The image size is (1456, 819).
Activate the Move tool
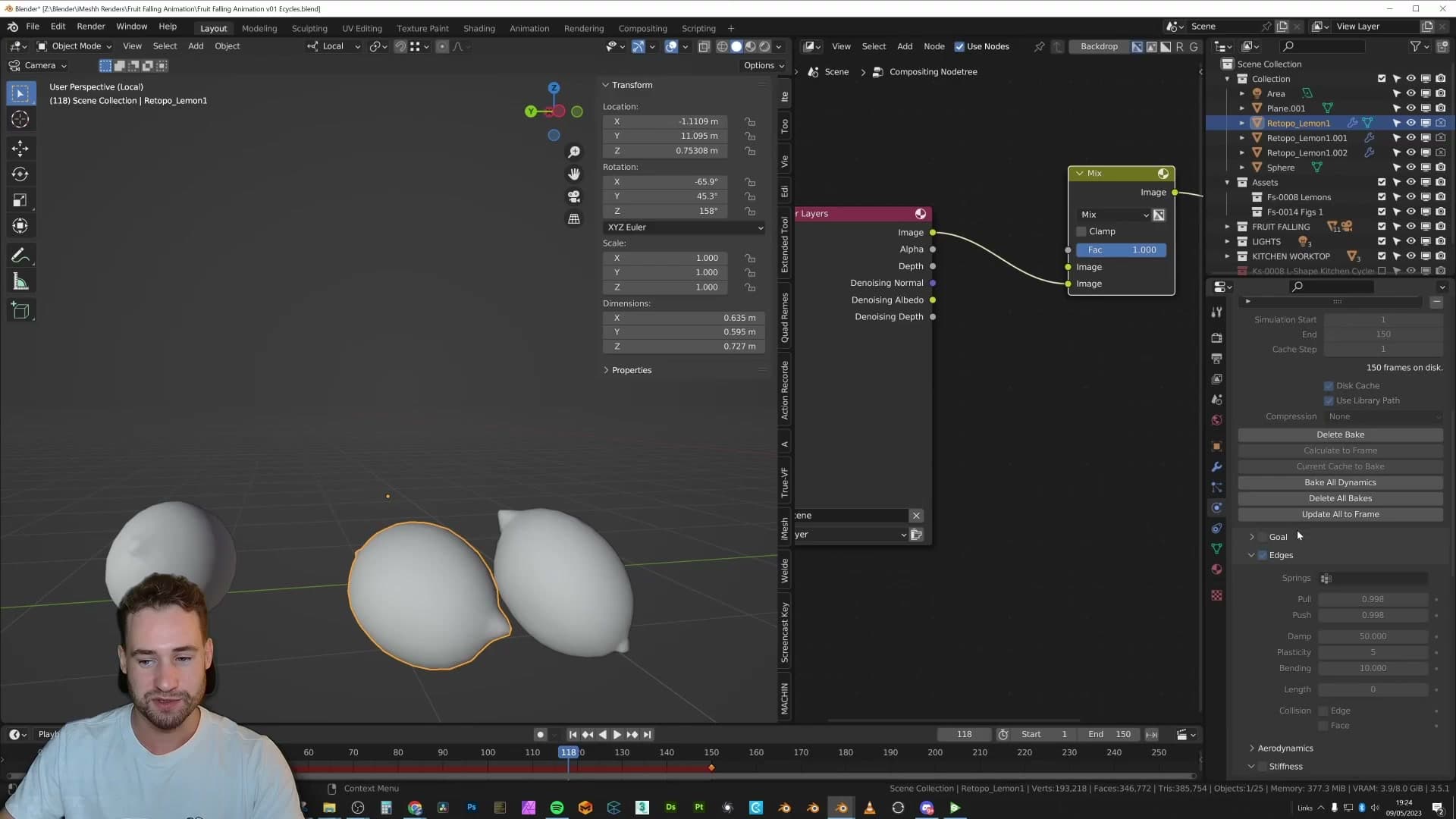coord(20,148)
